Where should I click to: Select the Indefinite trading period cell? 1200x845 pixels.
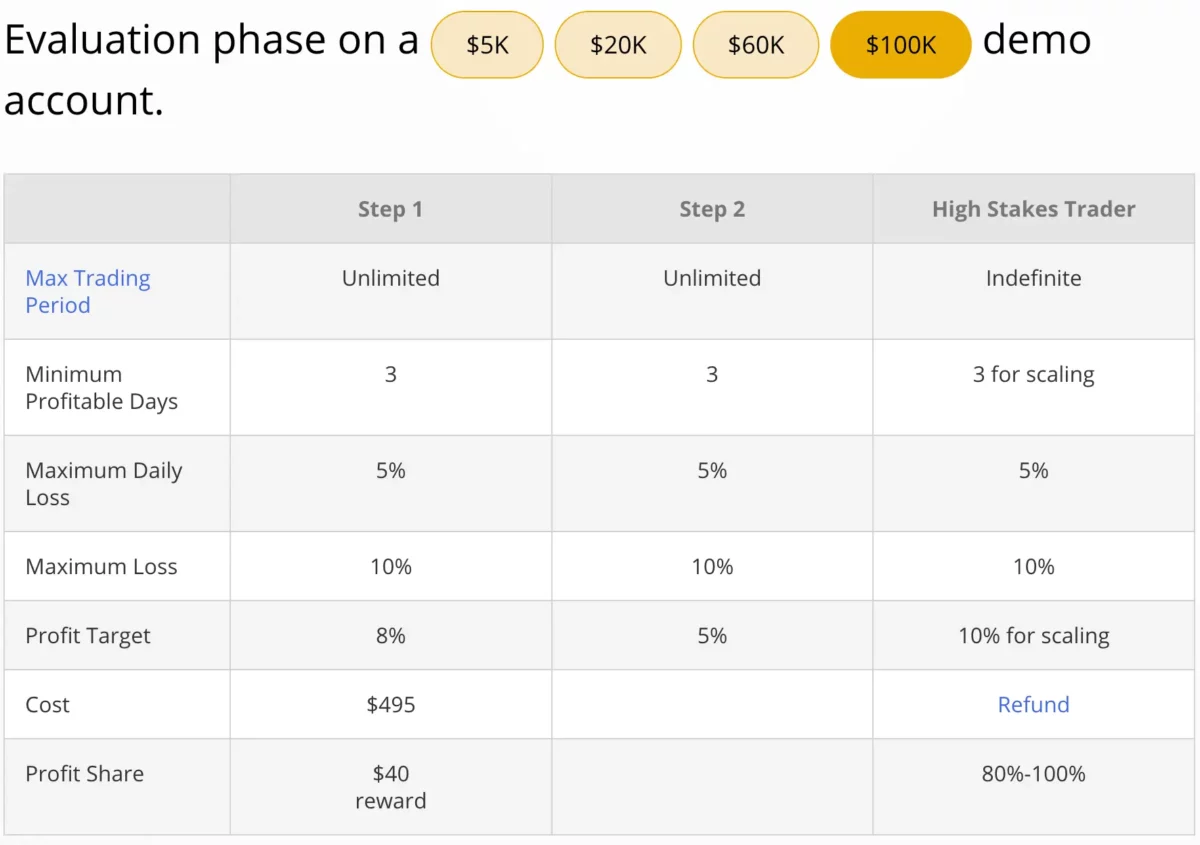[1033, 278]
